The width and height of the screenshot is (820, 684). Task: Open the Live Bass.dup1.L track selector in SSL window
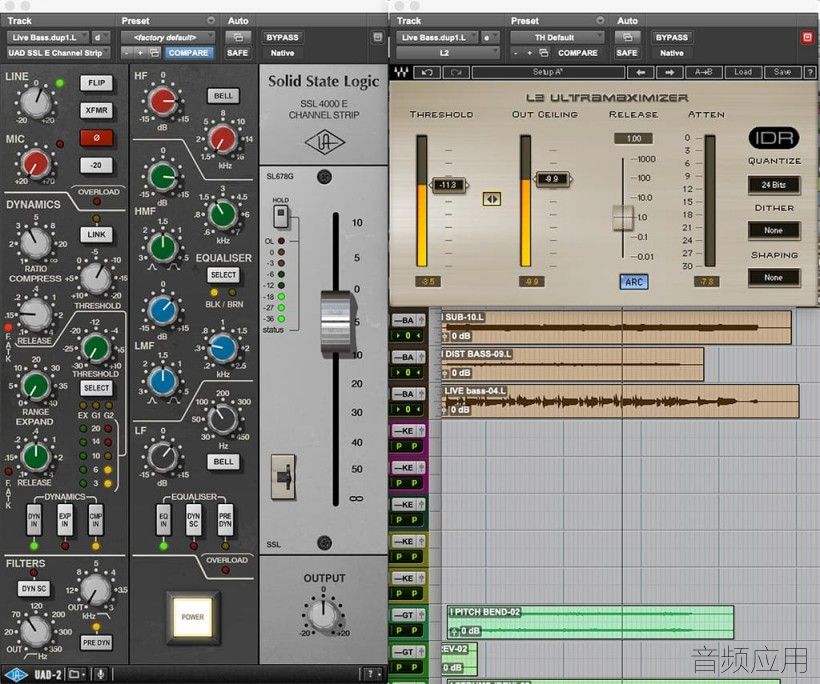(x=48, y=38)
